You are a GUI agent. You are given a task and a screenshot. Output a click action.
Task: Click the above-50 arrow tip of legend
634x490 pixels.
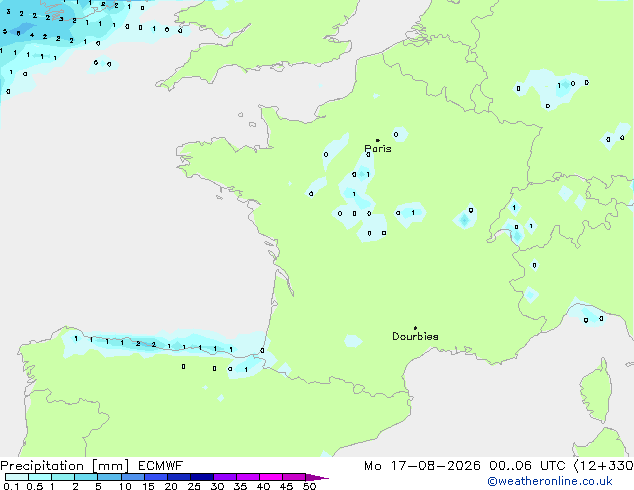tap(317, 477)
